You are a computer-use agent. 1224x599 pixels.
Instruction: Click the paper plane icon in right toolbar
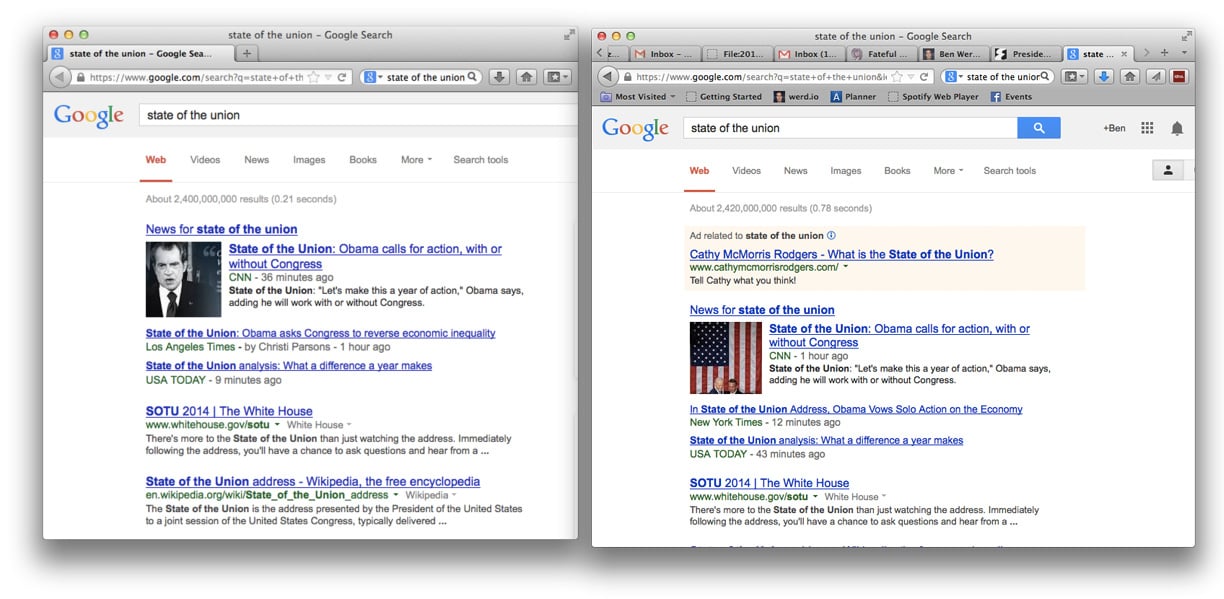coord(1155,76)
